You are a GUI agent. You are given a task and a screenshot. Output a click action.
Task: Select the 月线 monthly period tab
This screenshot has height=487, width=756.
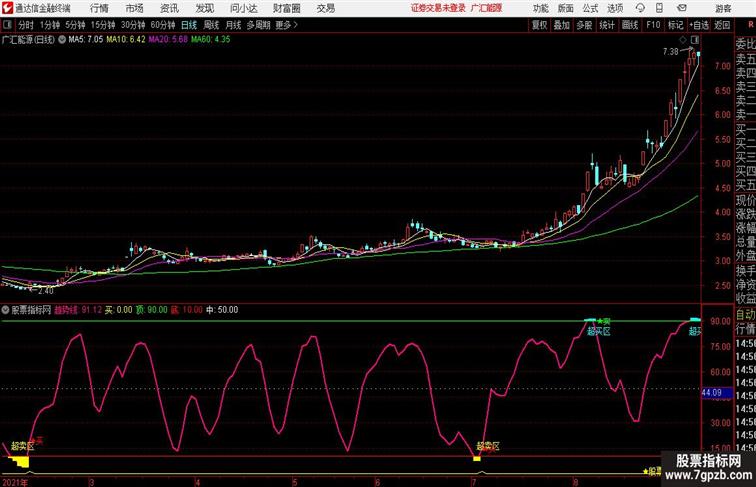coord(233,25)
